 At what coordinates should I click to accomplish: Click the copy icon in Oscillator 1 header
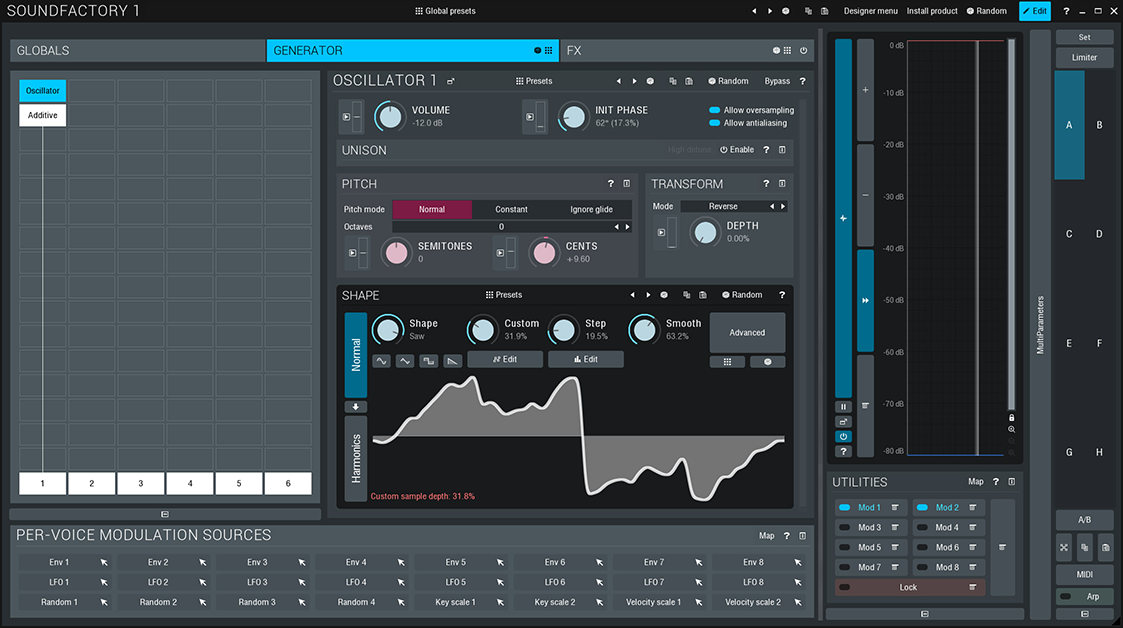point(673,81)
